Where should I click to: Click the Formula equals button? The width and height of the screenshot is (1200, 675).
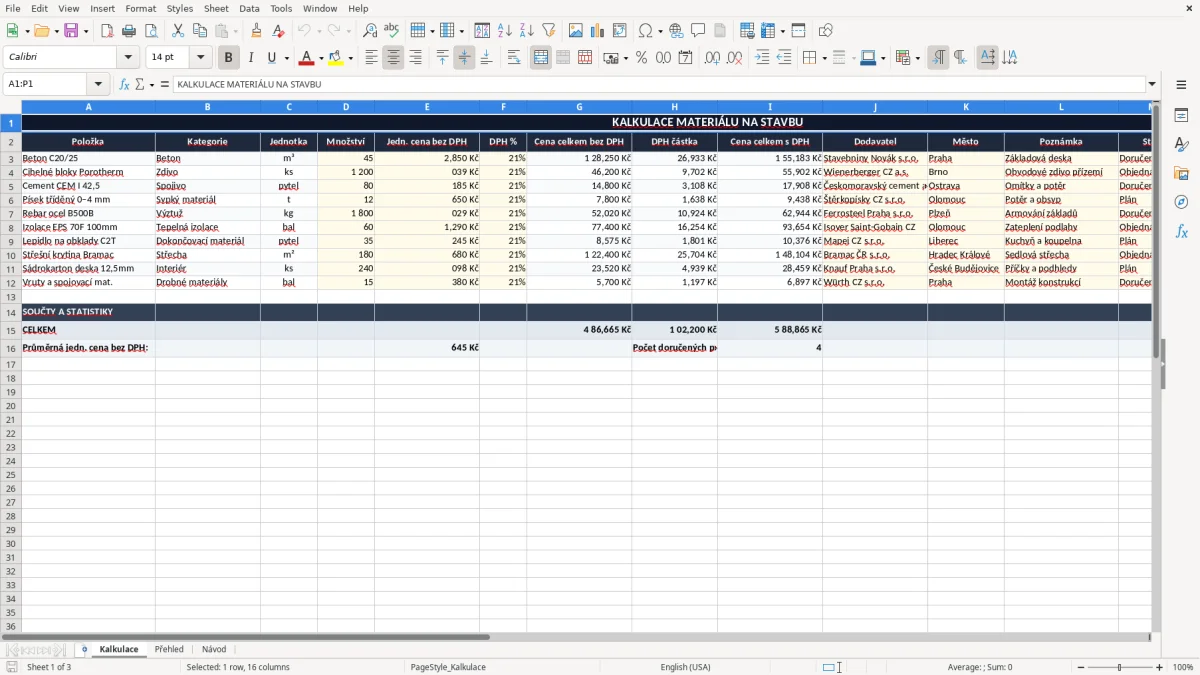pos(164,85)
